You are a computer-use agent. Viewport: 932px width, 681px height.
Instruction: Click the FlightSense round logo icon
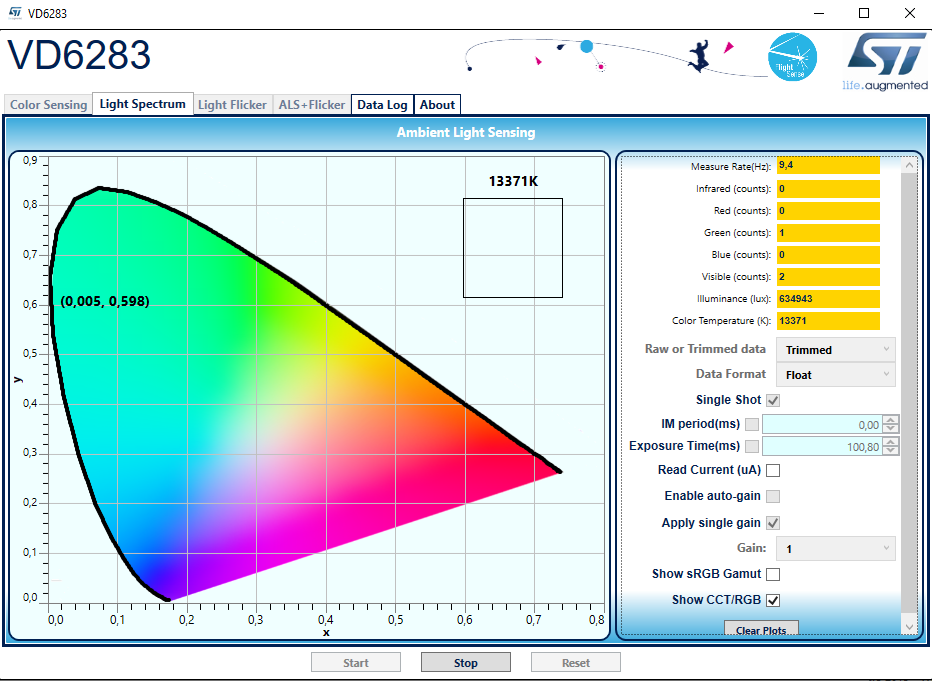792,57
